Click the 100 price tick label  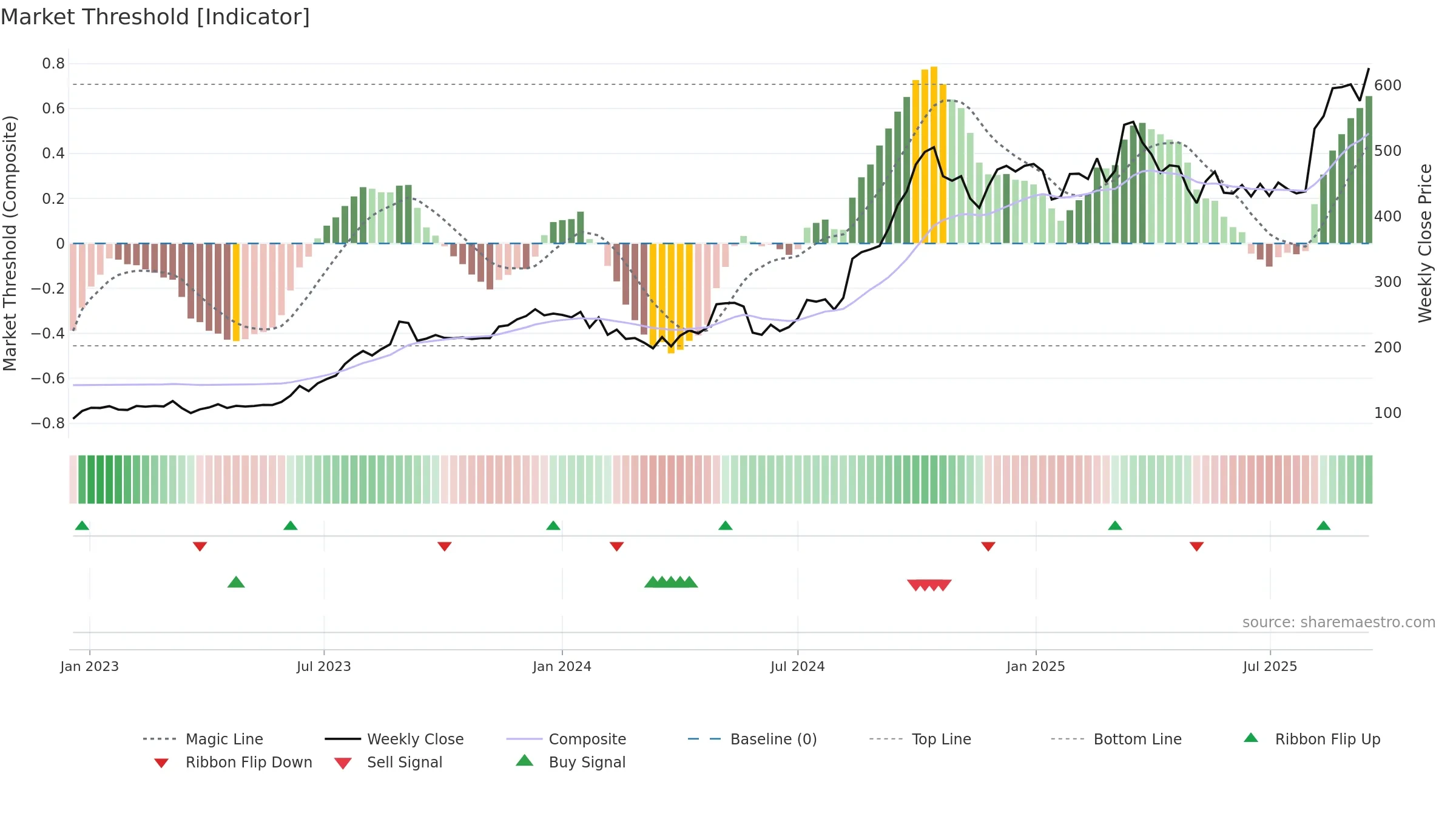pyautogui.click(x=1388, y=413)
